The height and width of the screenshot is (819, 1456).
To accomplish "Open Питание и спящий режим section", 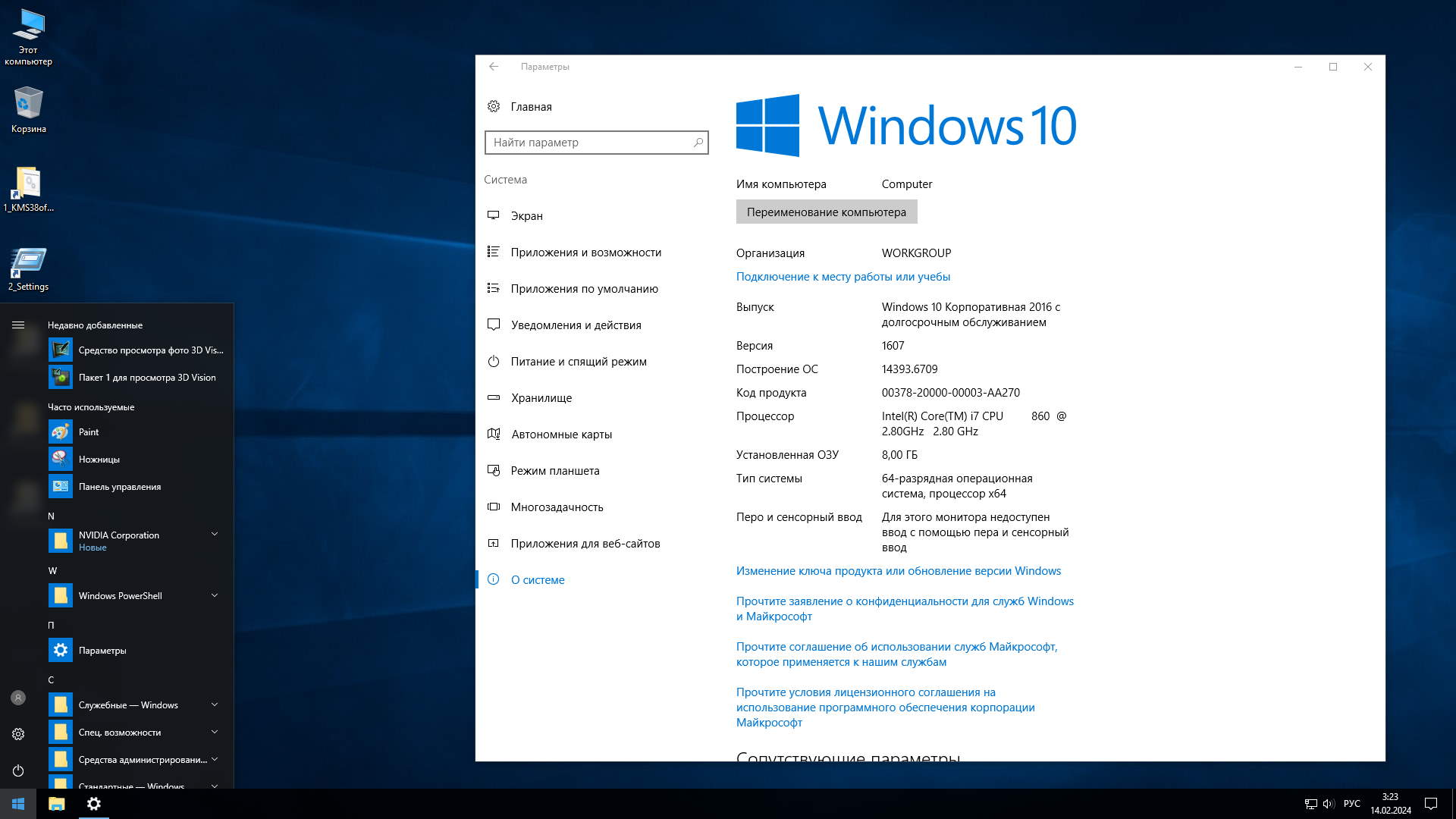I will pos(578,362).
